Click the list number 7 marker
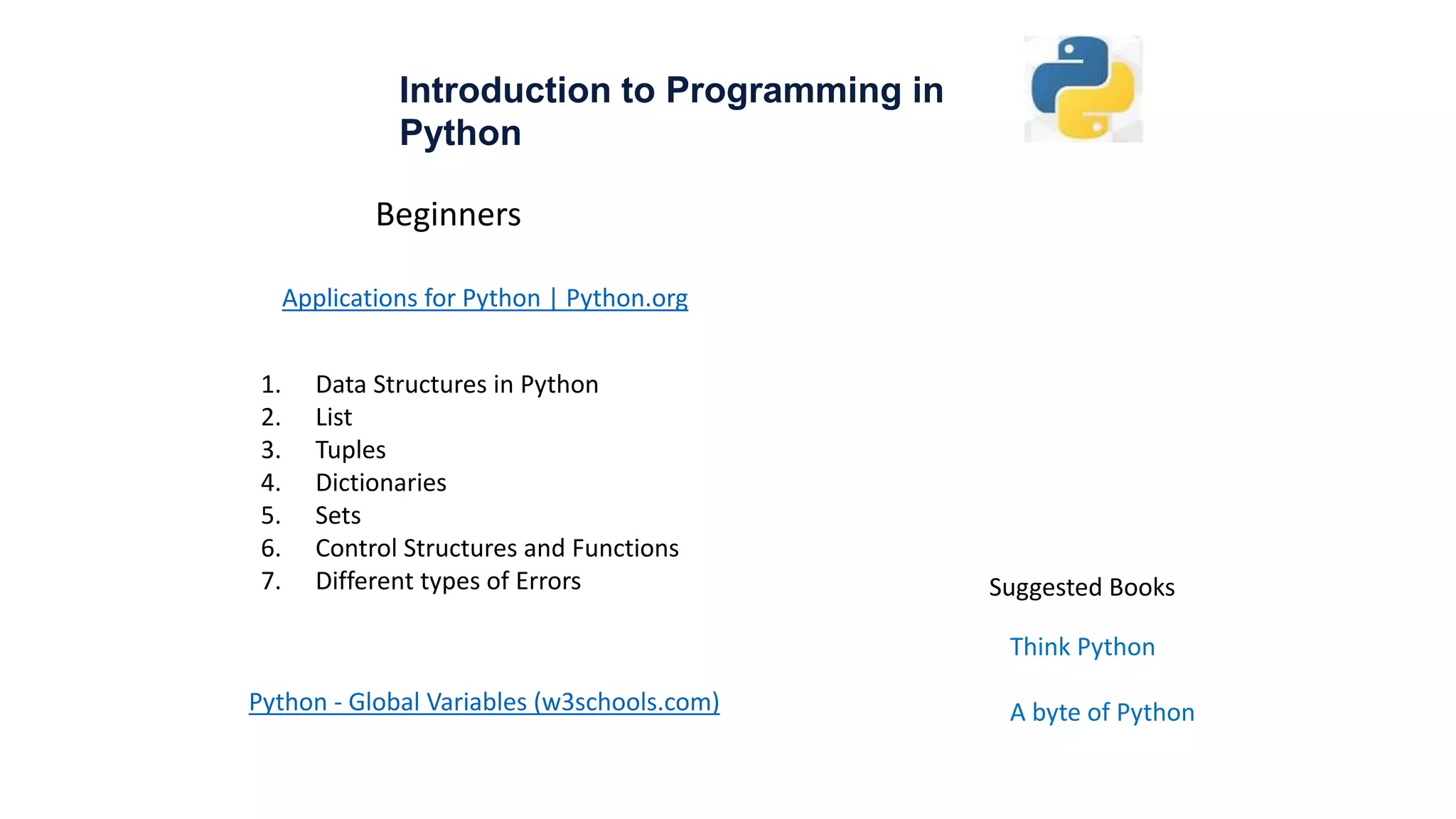This screenshot has width=1456, height=819. (x=270, y=581)
